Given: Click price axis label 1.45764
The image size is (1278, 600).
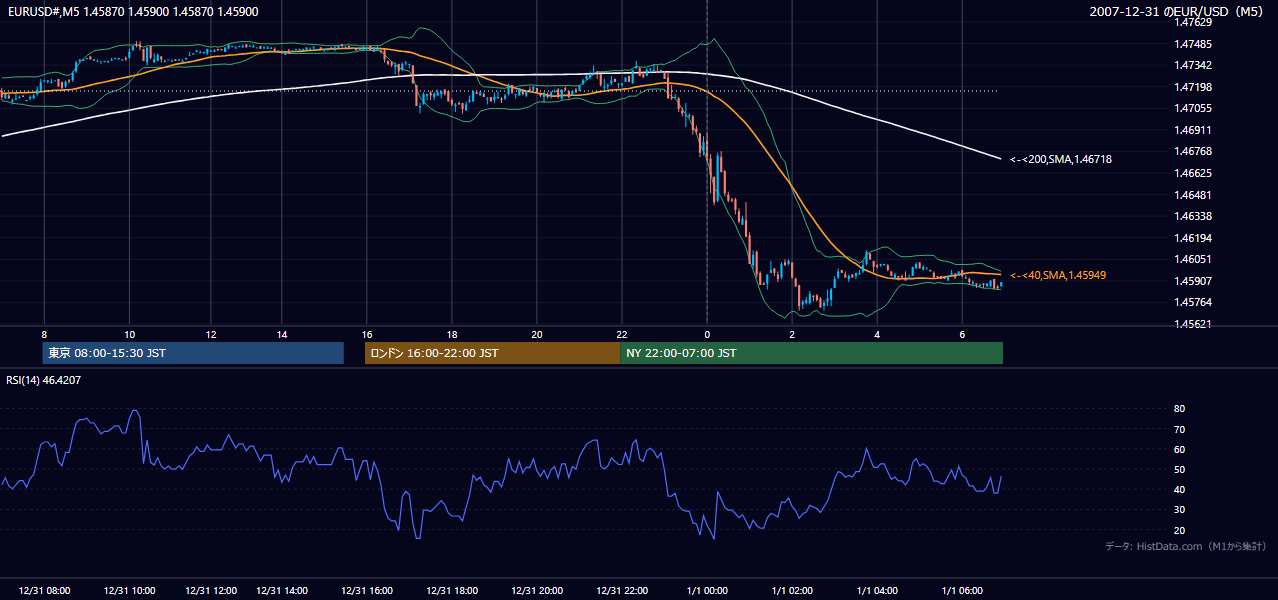Looking at the screenshot, I should point(1193,302).
